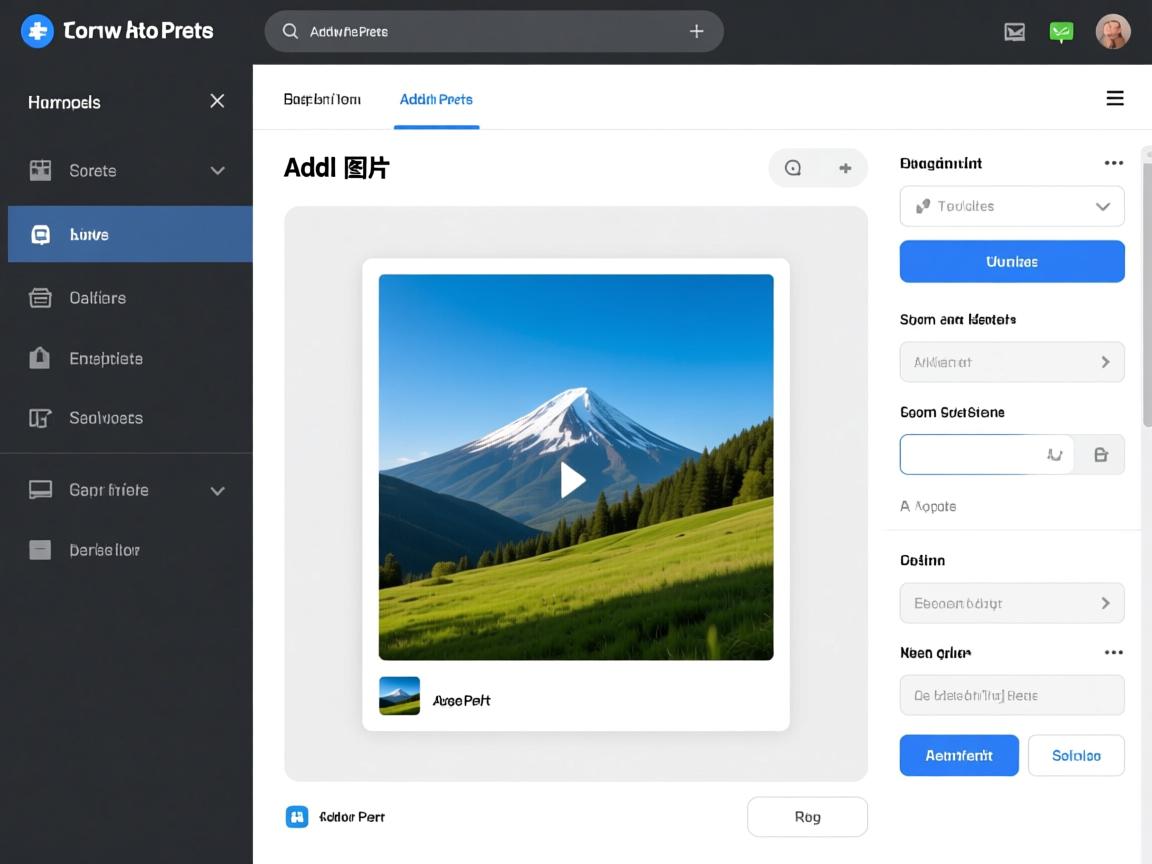
Task: Open the user profile avatar
Action: tap(1112, 32)
